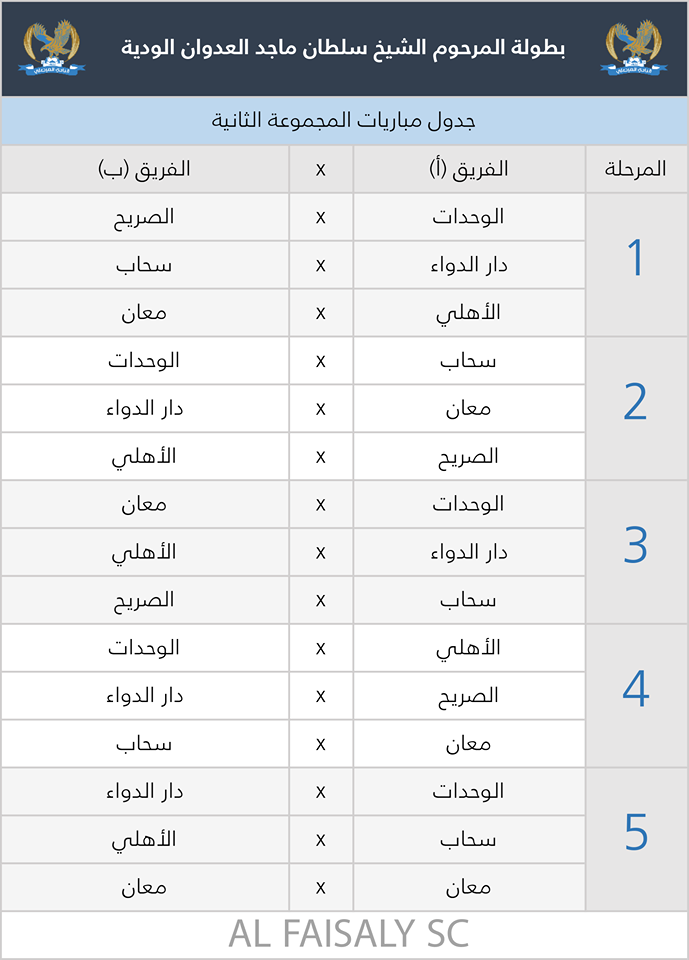Click the 'AL FAISALY SC' footer text
The height and width of the screenshot is (960, 689).
[348, 934]
